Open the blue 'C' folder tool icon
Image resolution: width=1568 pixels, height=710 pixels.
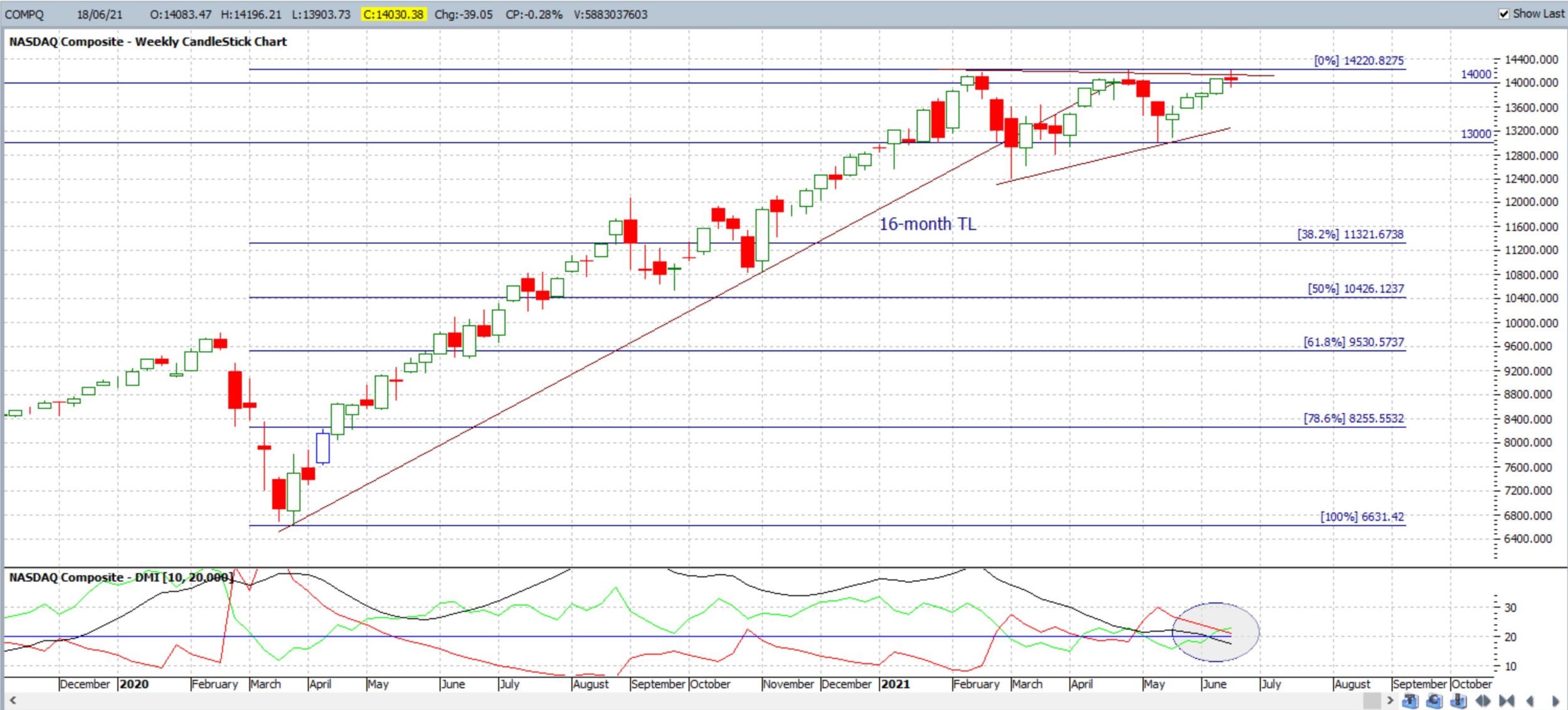[1434, 701]
